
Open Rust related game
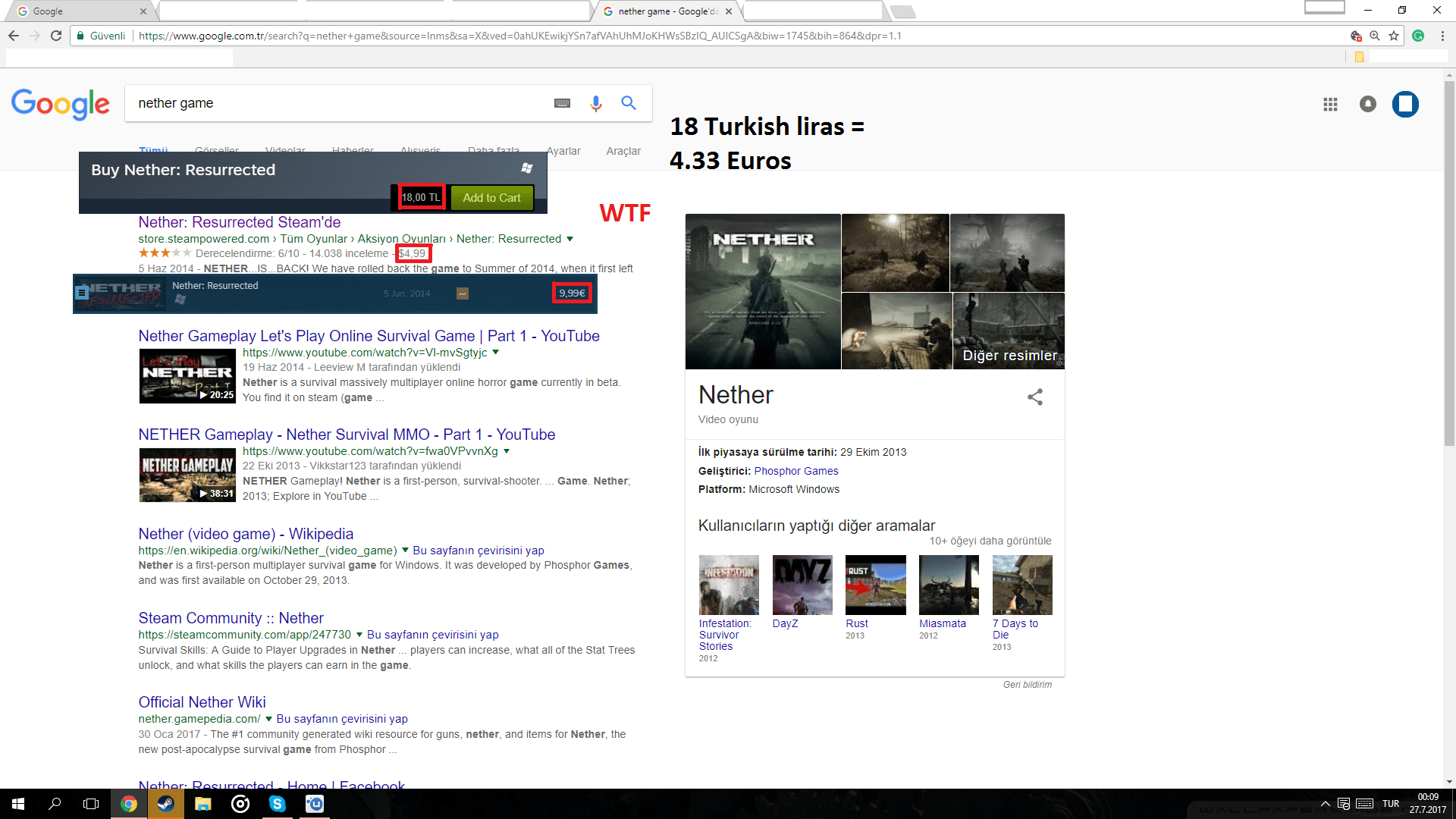tap(876, 585)
